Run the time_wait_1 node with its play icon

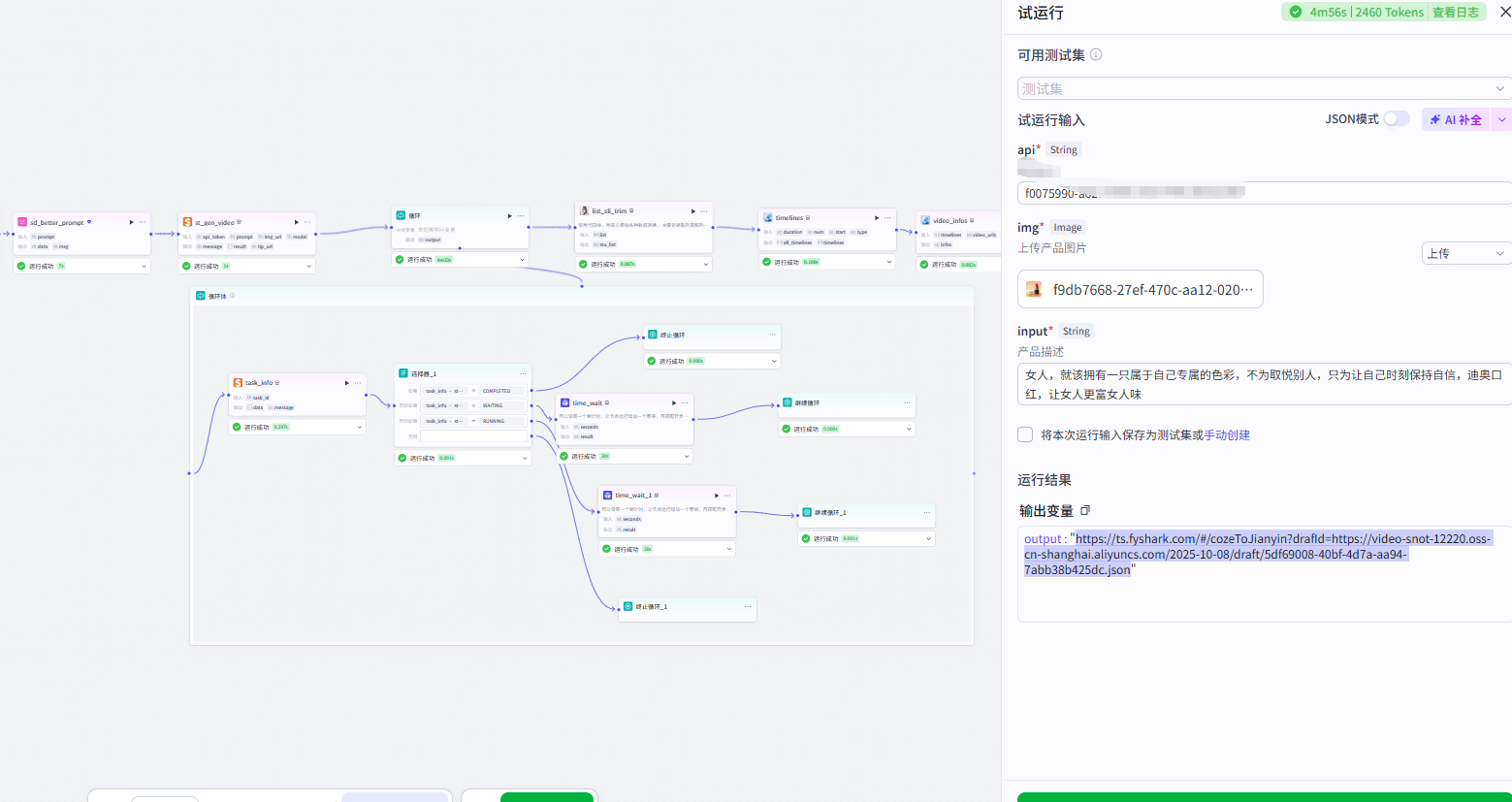717,496
